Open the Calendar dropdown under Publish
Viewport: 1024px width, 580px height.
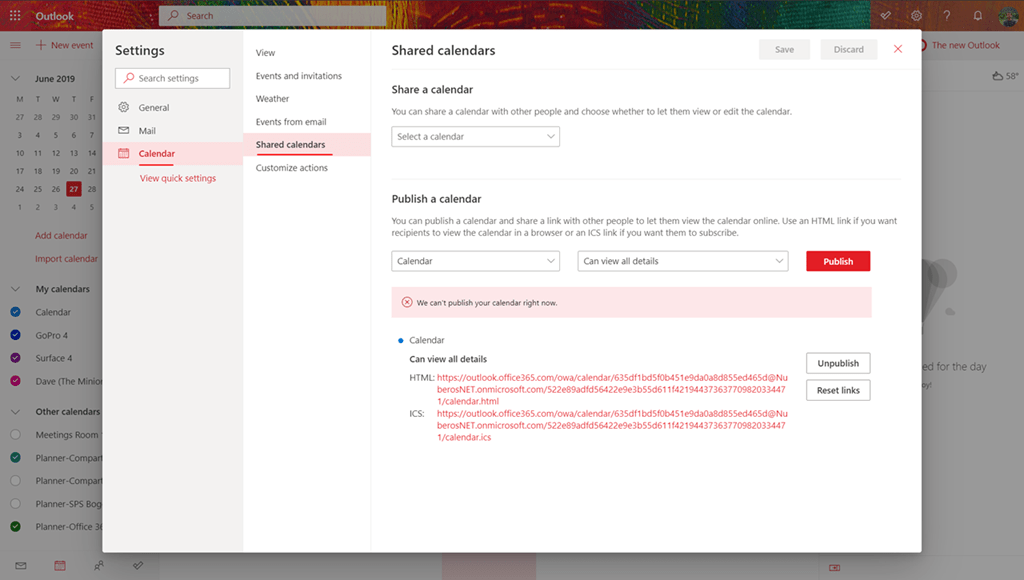click(475, 261)
